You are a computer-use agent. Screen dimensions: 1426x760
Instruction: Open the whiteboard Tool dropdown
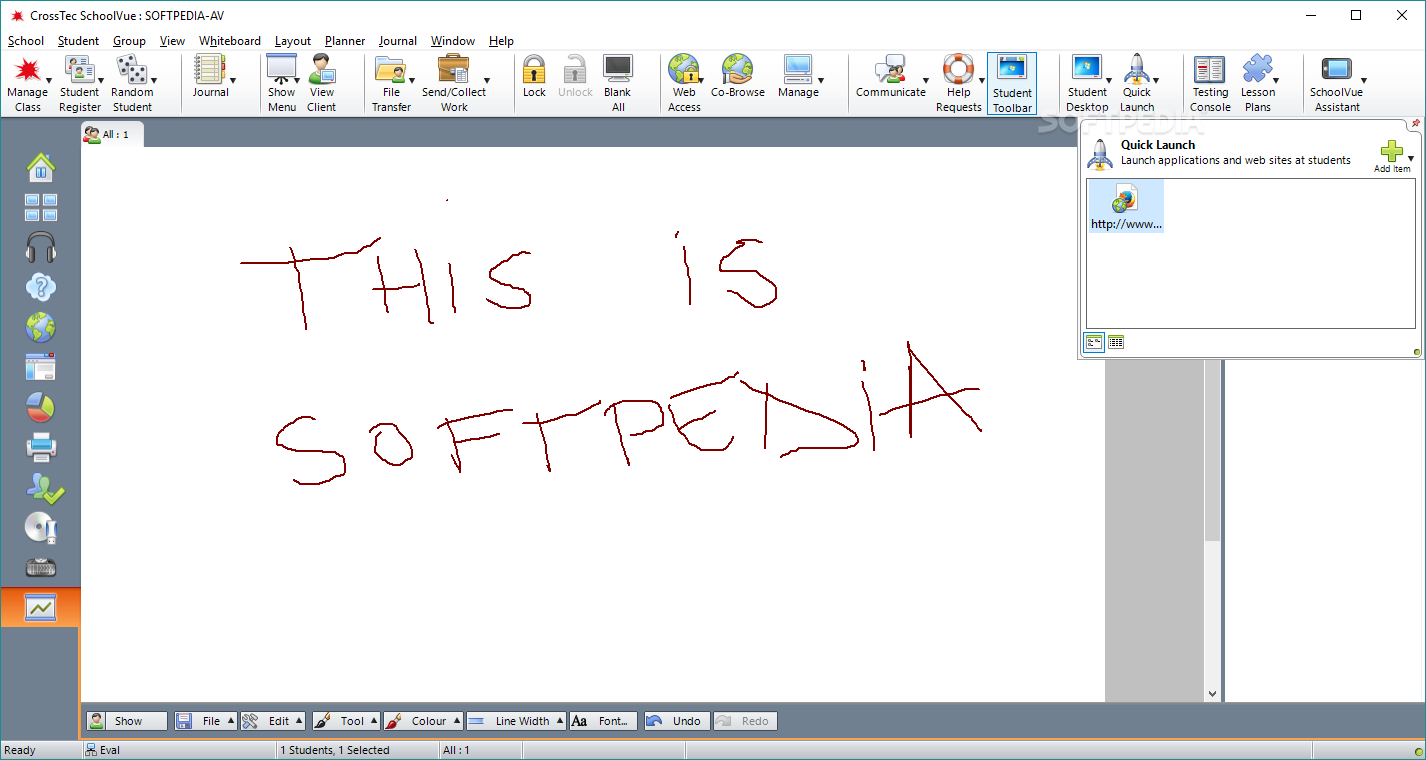[x=346, y=721]
